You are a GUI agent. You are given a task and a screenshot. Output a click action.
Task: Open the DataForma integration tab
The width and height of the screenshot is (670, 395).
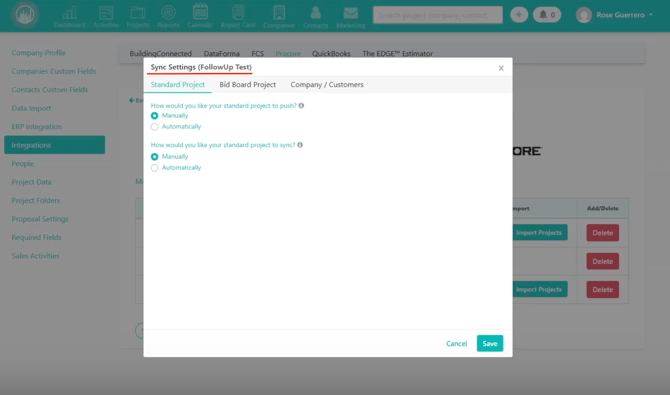click(221, 53)
